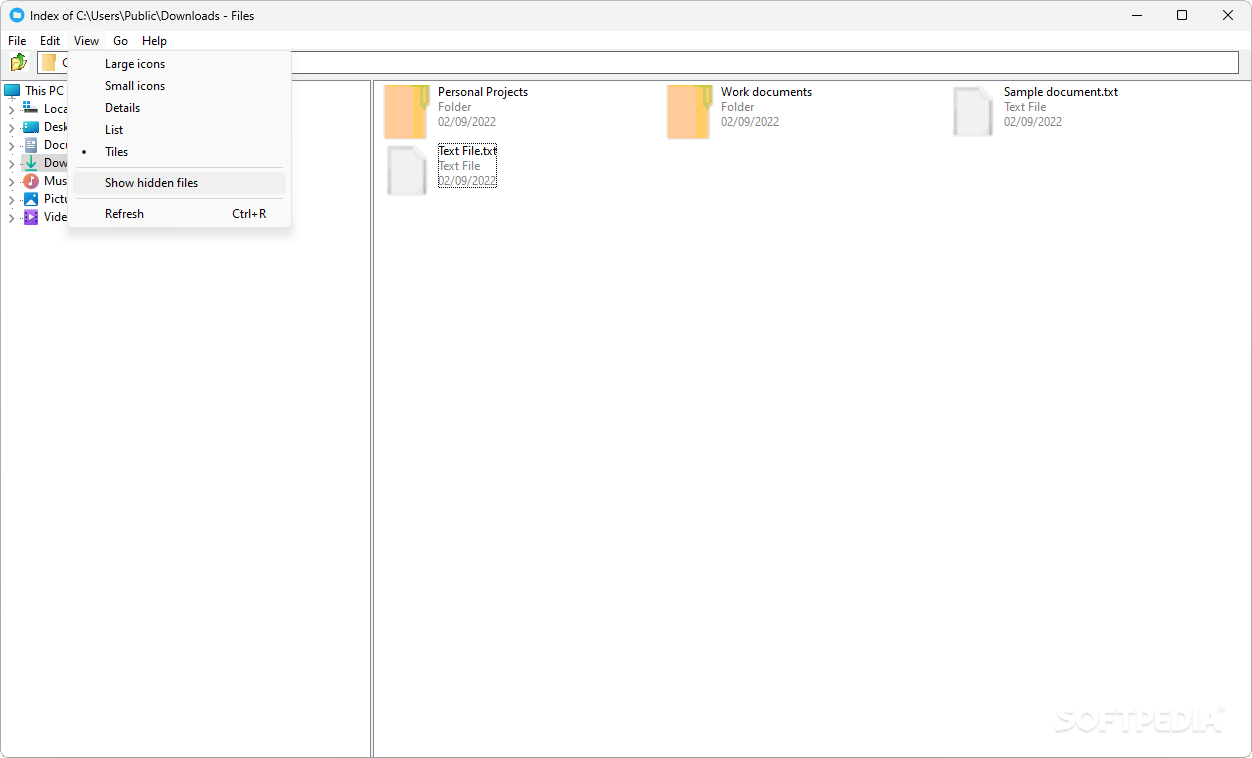Expand the Pictures tree node

[12, 199]
